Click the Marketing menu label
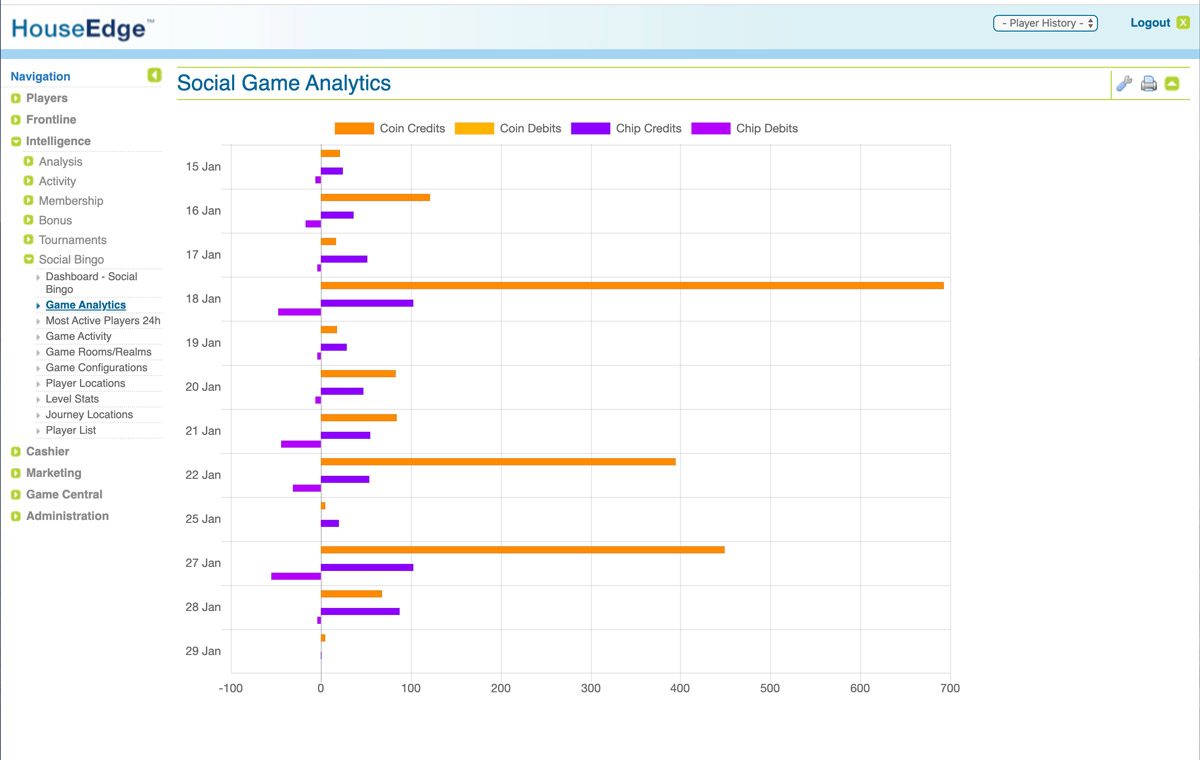The image size is (1200, 760). (54, 473)
